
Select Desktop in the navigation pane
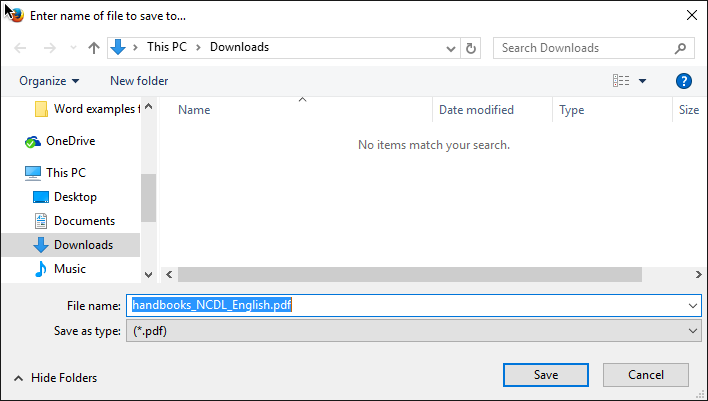click(x=74, y=197)
